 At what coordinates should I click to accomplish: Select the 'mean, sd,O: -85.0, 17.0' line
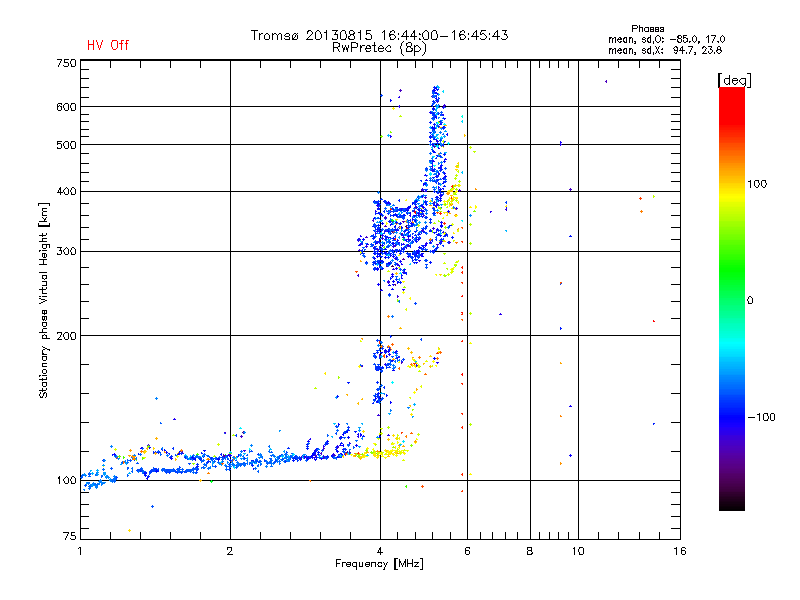[x=666, y=39]
